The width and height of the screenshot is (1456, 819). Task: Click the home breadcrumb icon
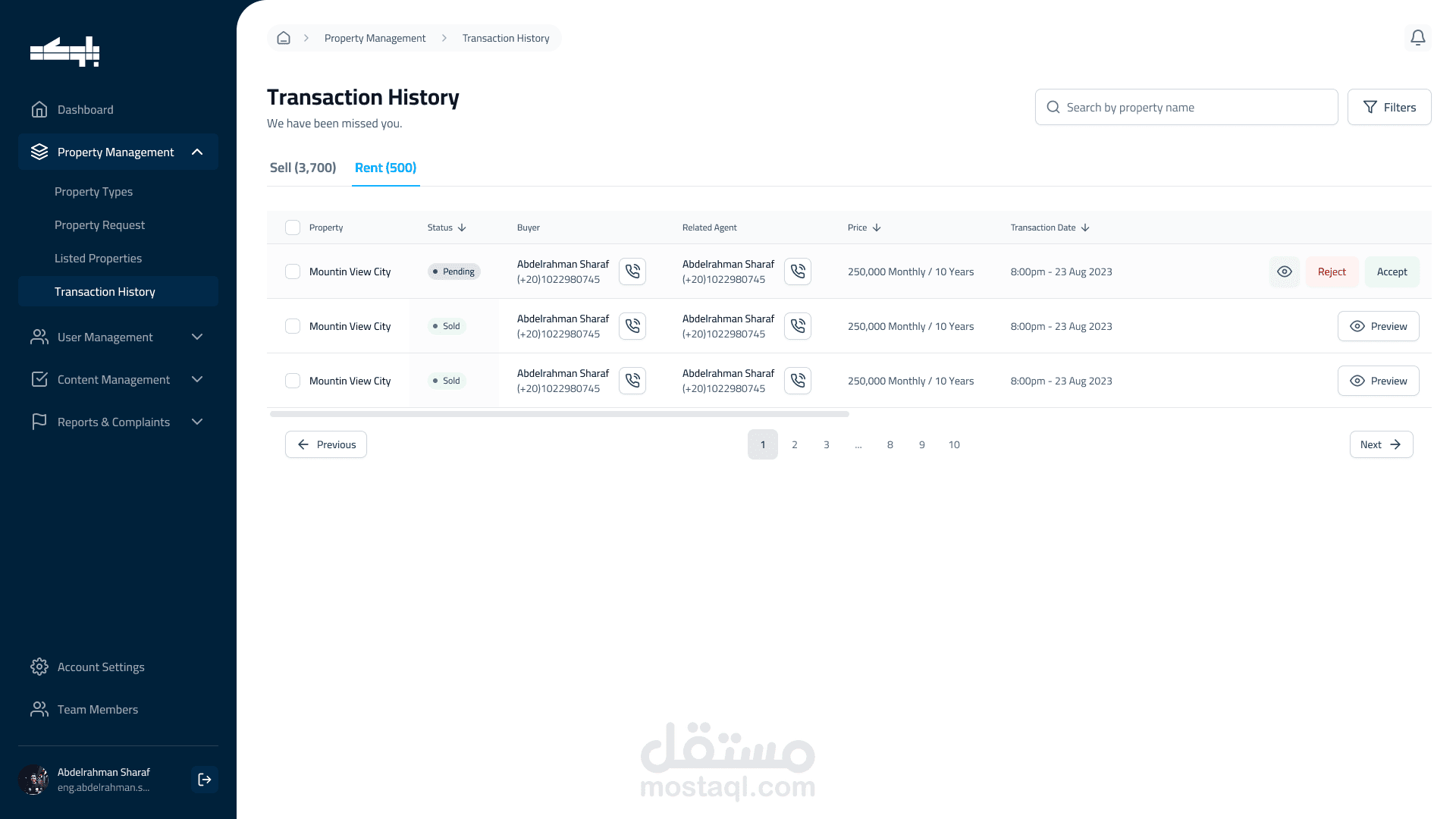[284, 38]
